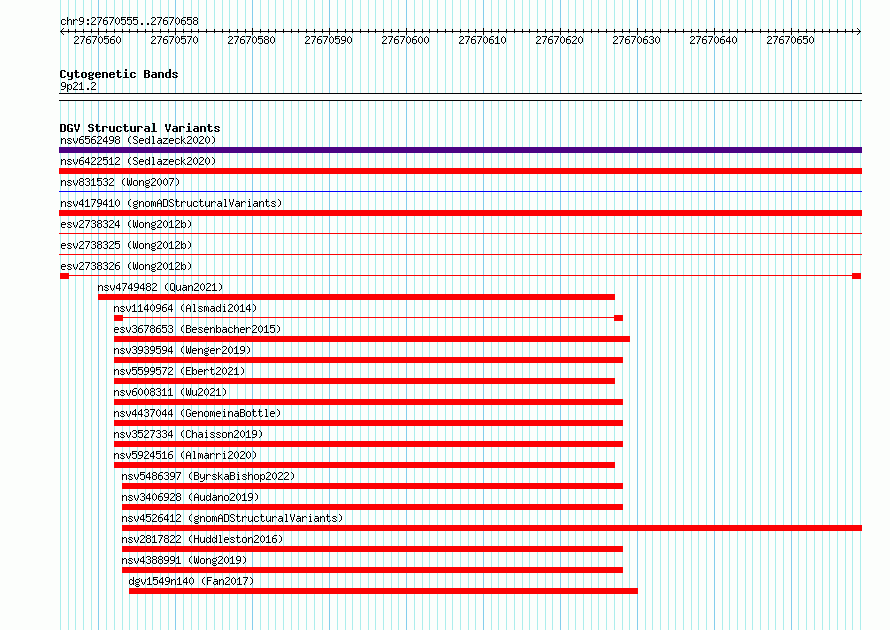Select the 9p21.2 band label
Screen dimensions: 890x630
coord(78,86)
